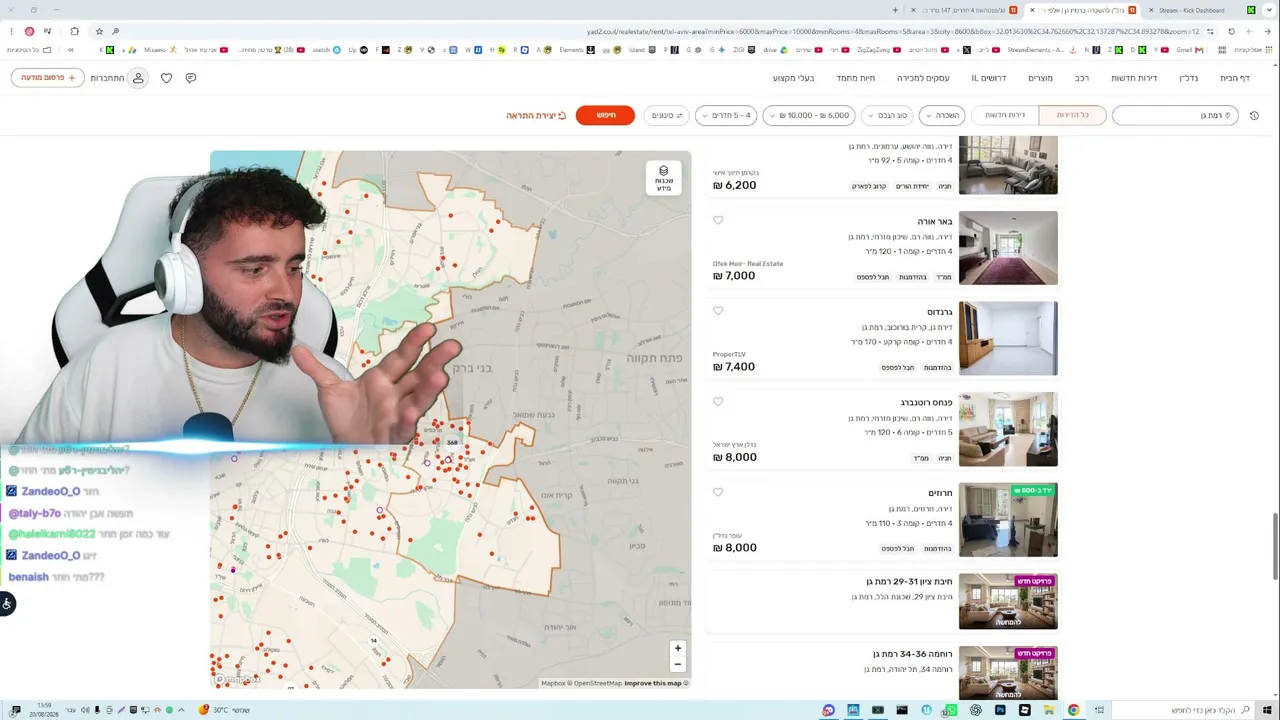Open the פנחס רוטנברג listing photo
The width and height of the screenshot is (1280, 720).
click(1008, 429)
